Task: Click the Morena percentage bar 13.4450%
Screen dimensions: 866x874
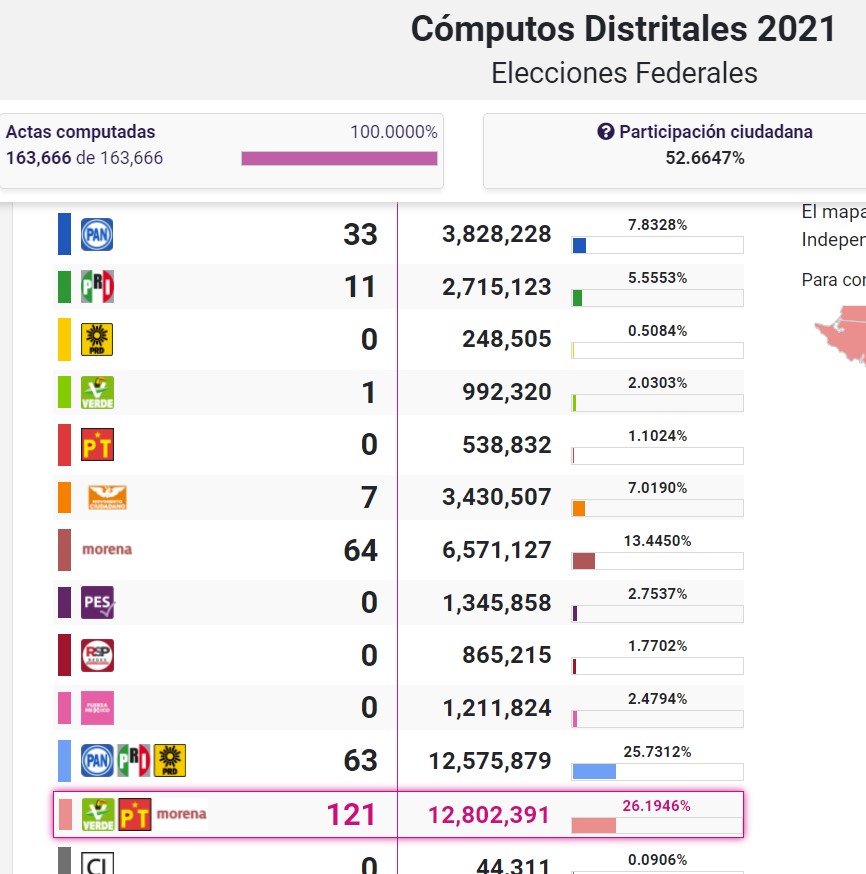Action: [x=657, y=561]
